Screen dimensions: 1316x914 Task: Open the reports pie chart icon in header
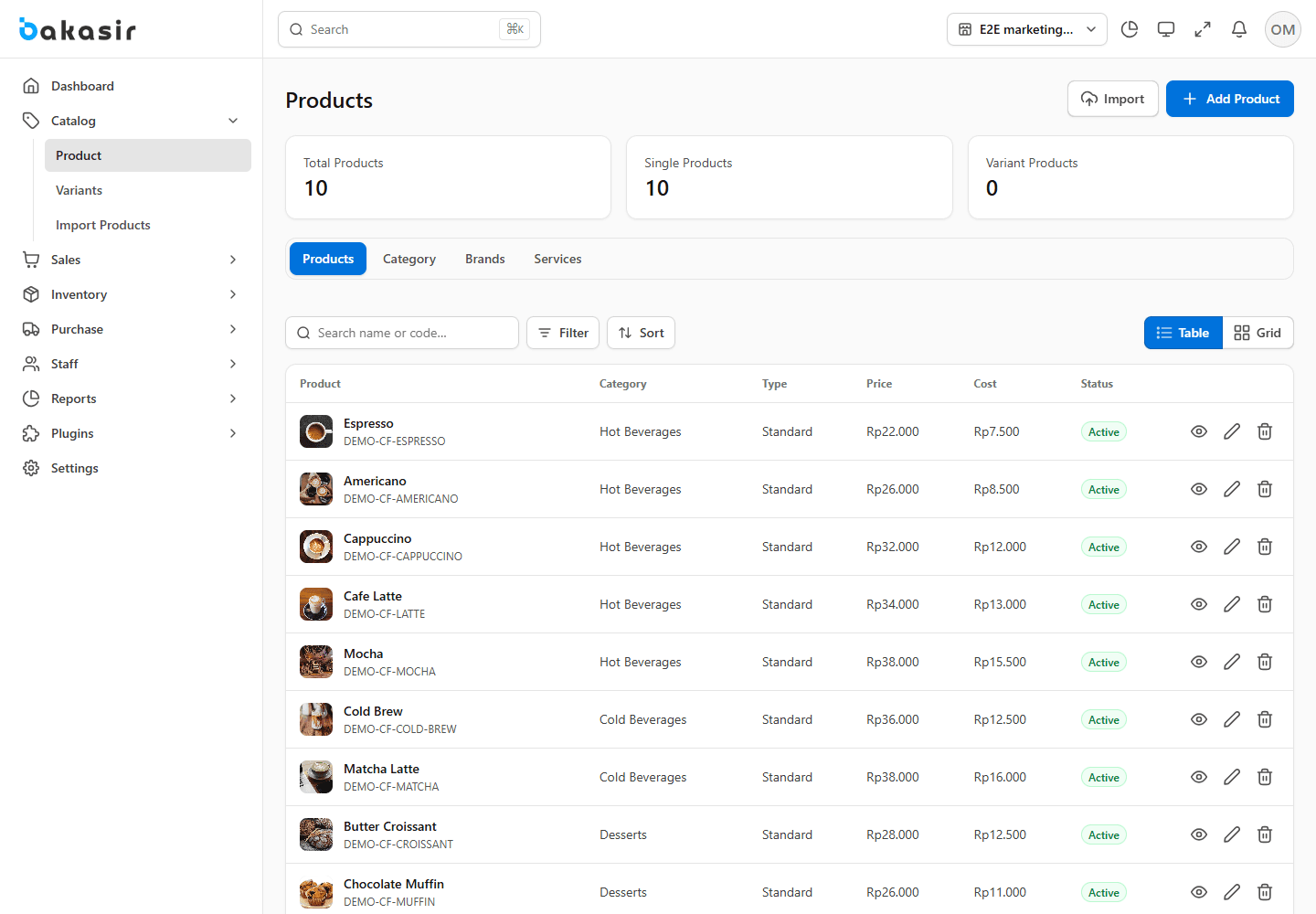[x=1130, y=29]
